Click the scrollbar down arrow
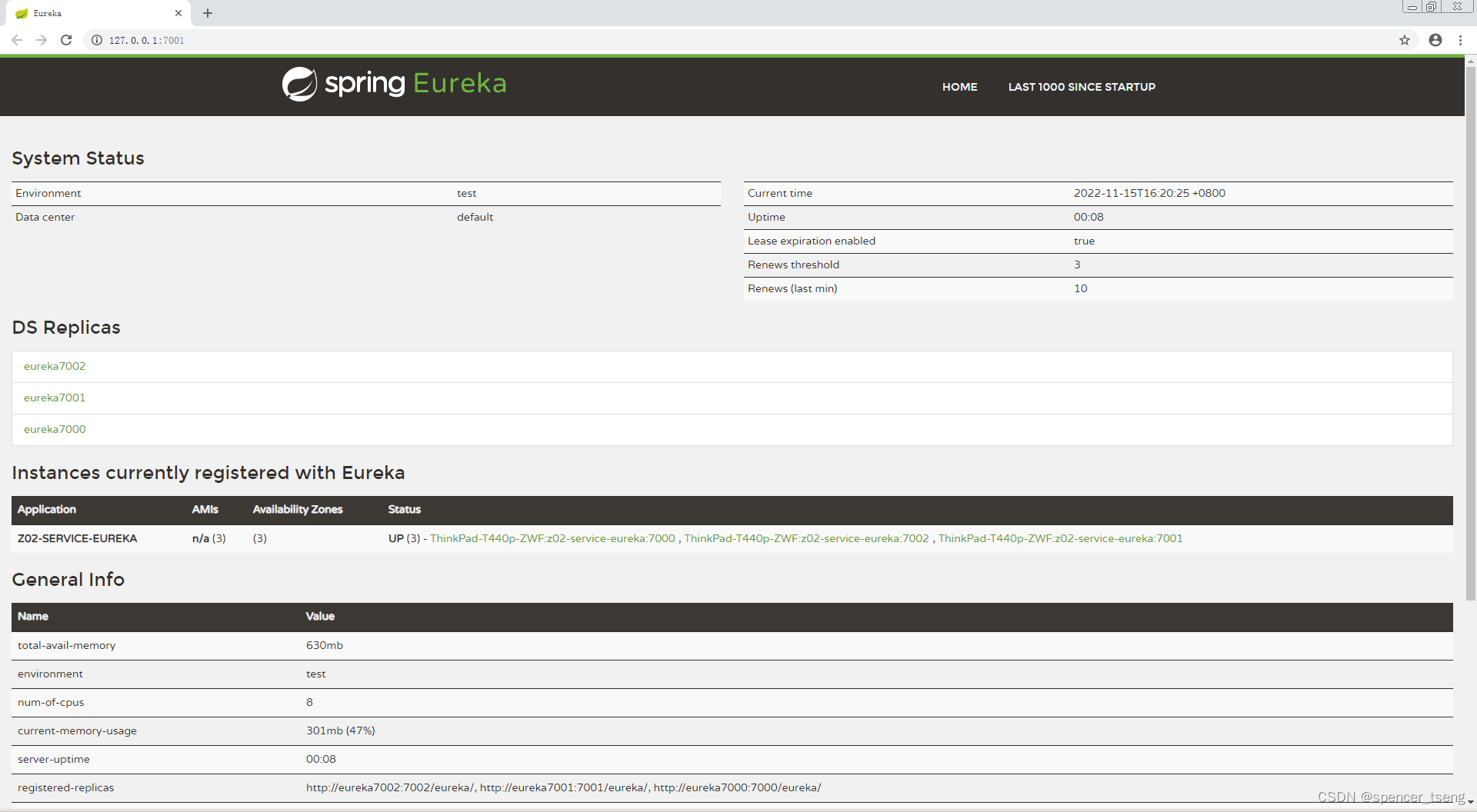 tap(1471, 802)
